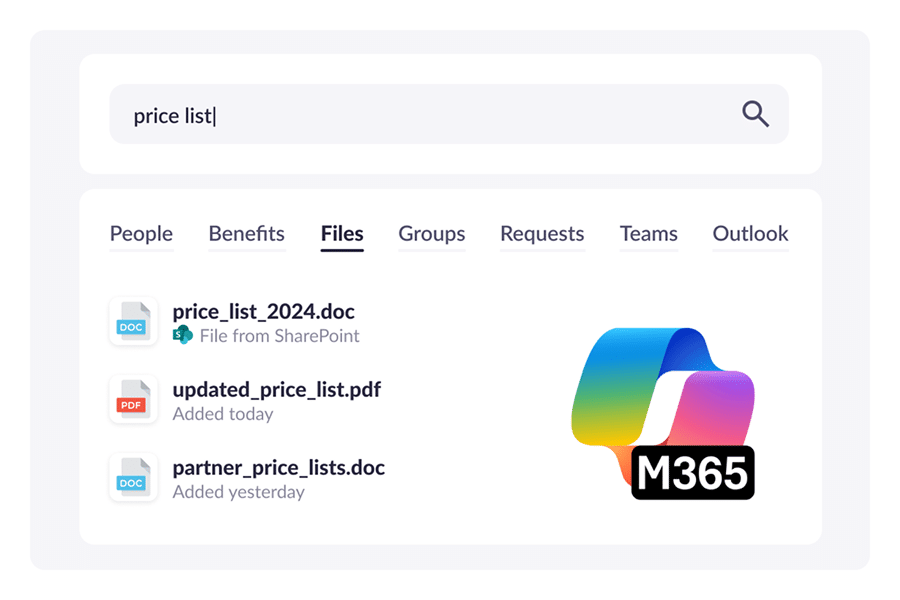Click 'Added today' label

[223, 414]
